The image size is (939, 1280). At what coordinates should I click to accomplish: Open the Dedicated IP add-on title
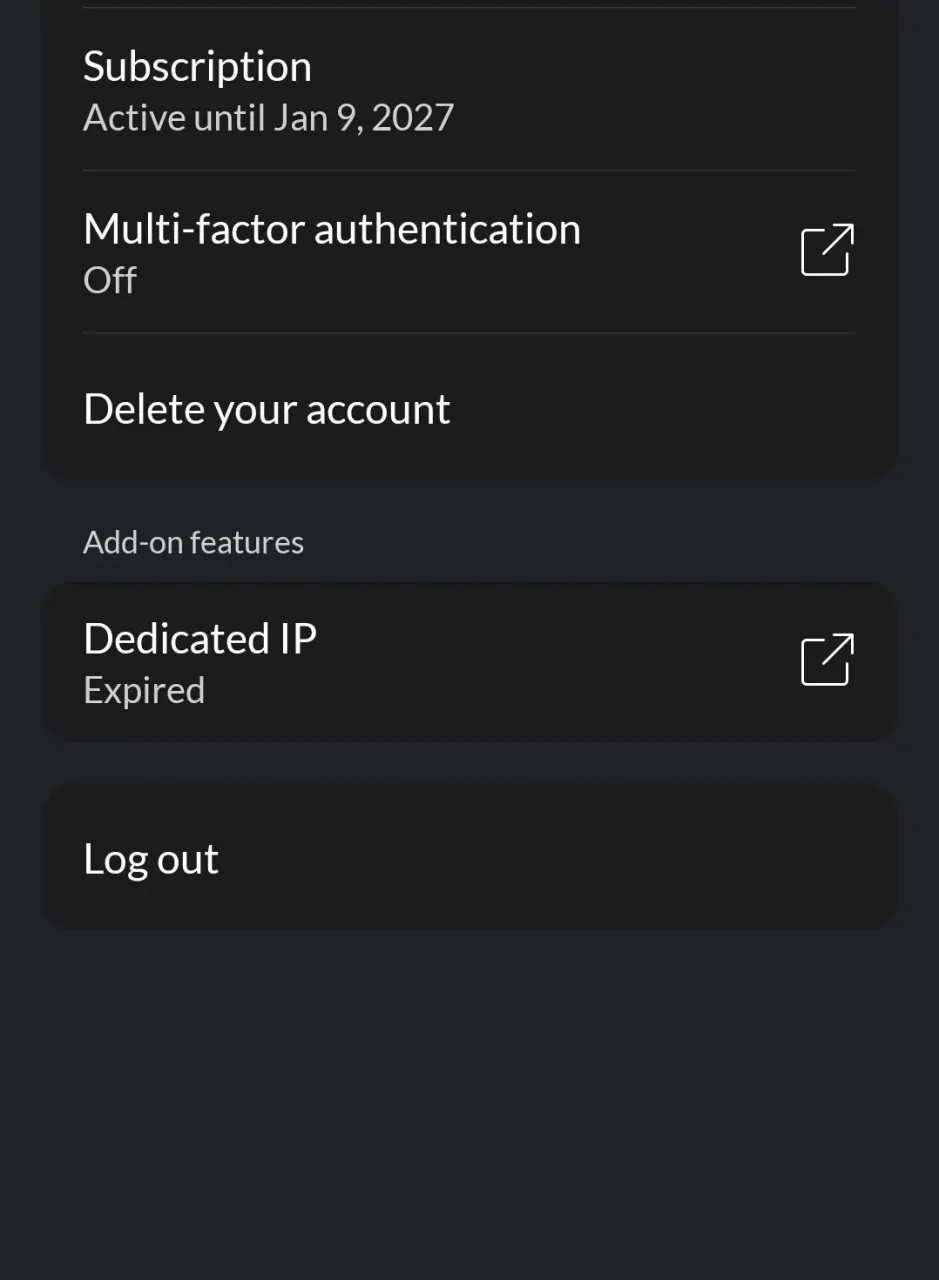point(200,638)
